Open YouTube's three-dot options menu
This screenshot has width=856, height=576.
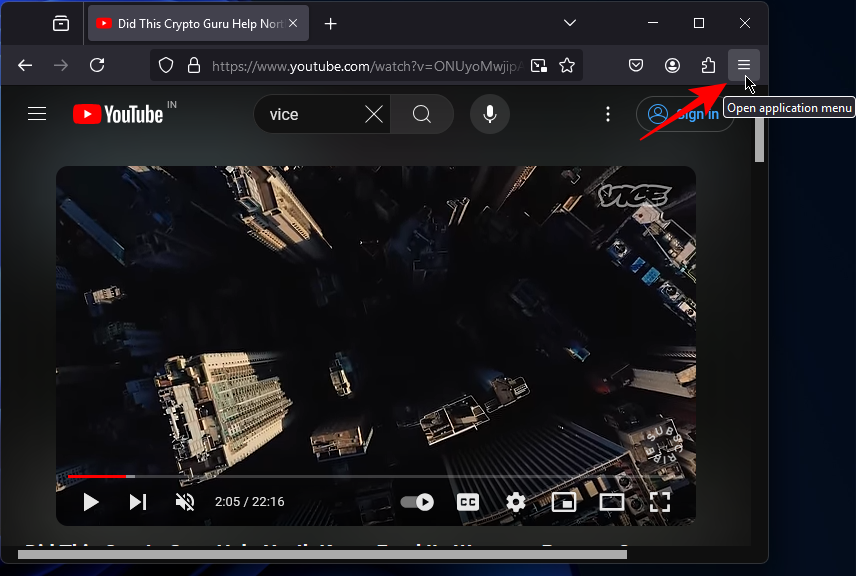(x=608, y=113)
